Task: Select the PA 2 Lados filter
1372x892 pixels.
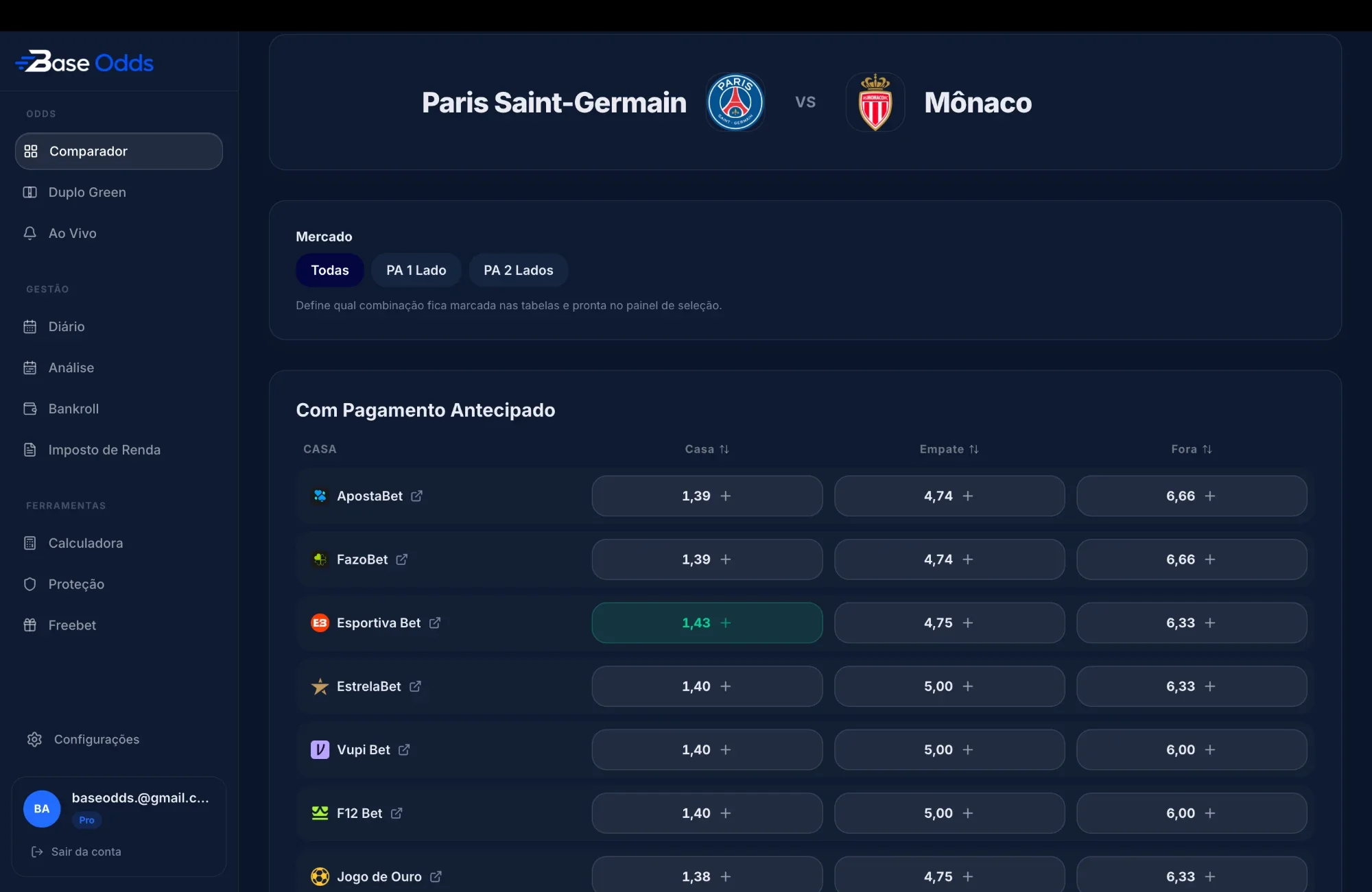Action: click(519, 270)
